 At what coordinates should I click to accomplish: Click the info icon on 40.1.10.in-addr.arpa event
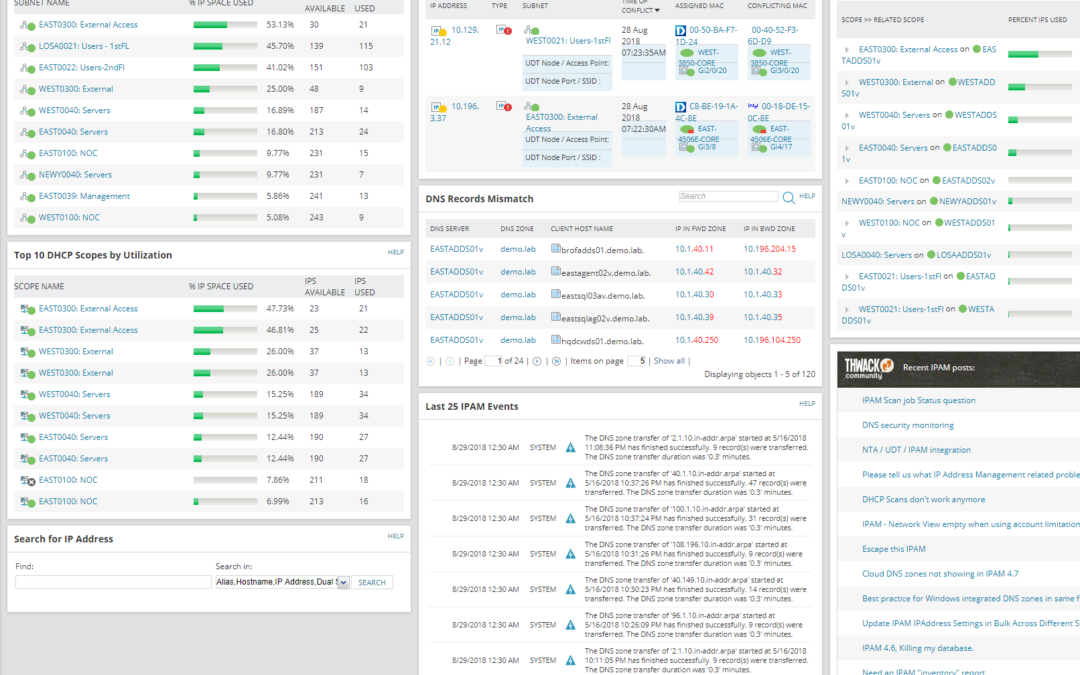coord(570,484)
